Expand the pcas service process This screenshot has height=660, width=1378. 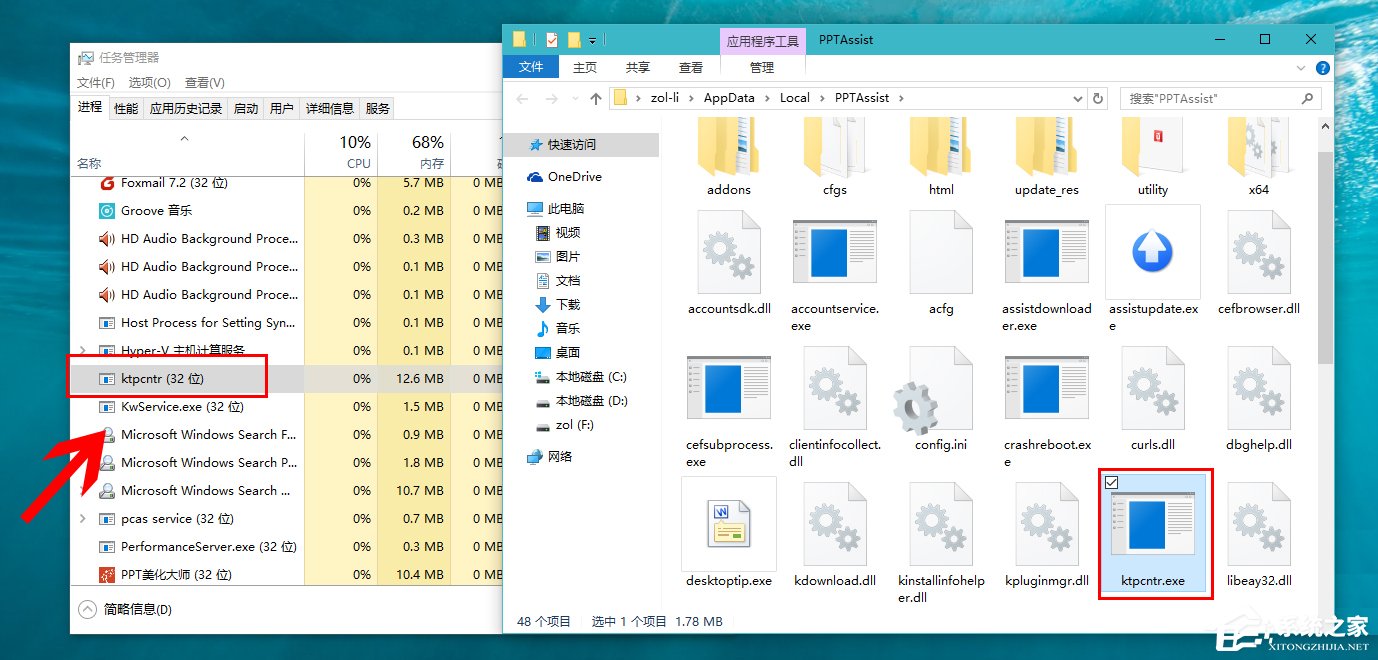pyautogui.click(x=81, y=518)
